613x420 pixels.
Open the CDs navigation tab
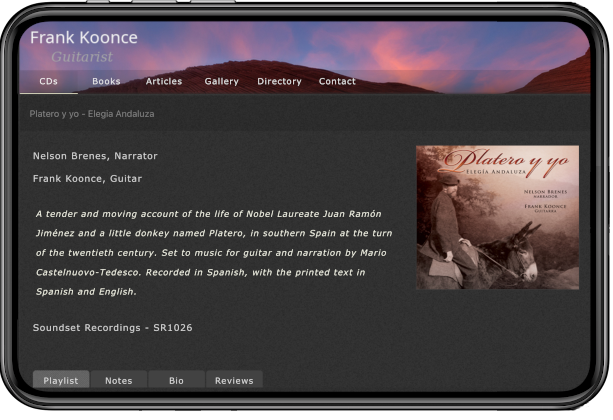48,81
